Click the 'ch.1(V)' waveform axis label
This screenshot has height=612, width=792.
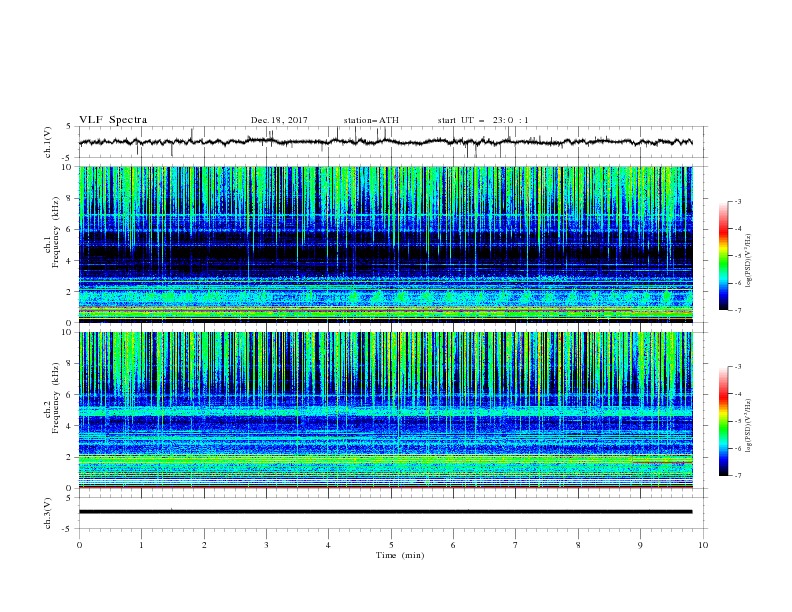[48, 142]
